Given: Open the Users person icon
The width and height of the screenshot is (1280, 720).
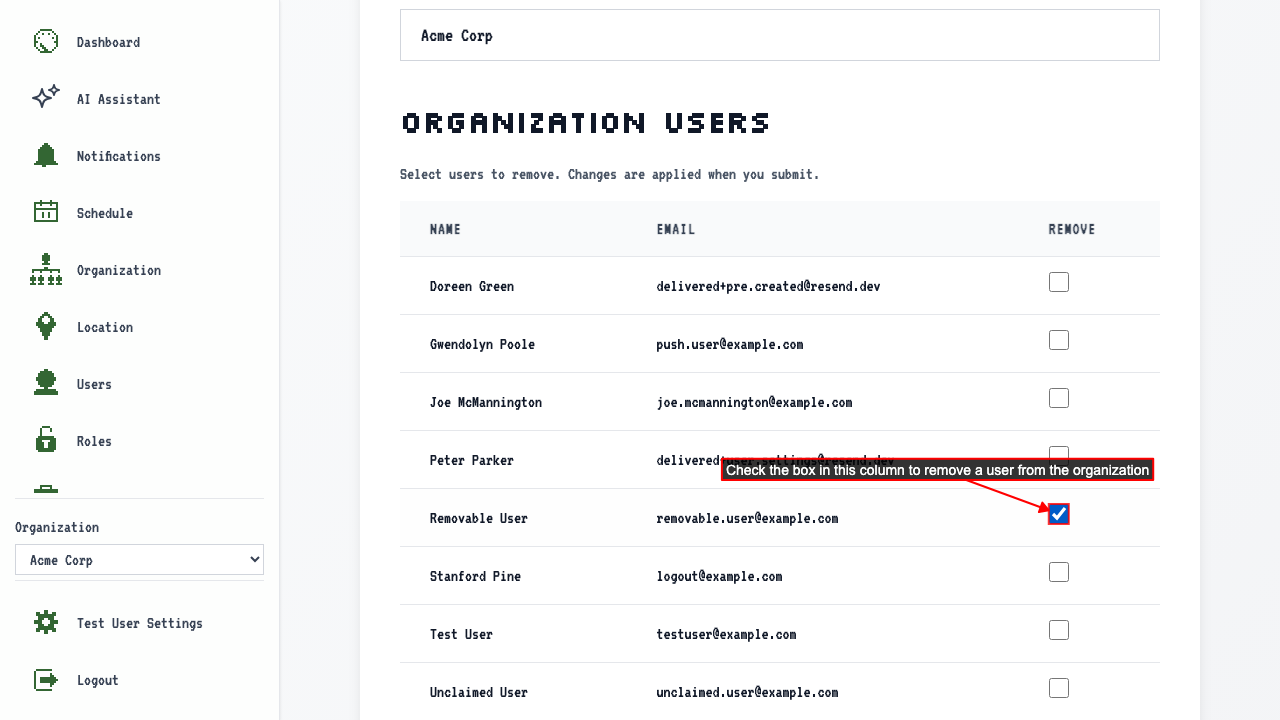Looking at the screenshot, I should coord(46,383).
